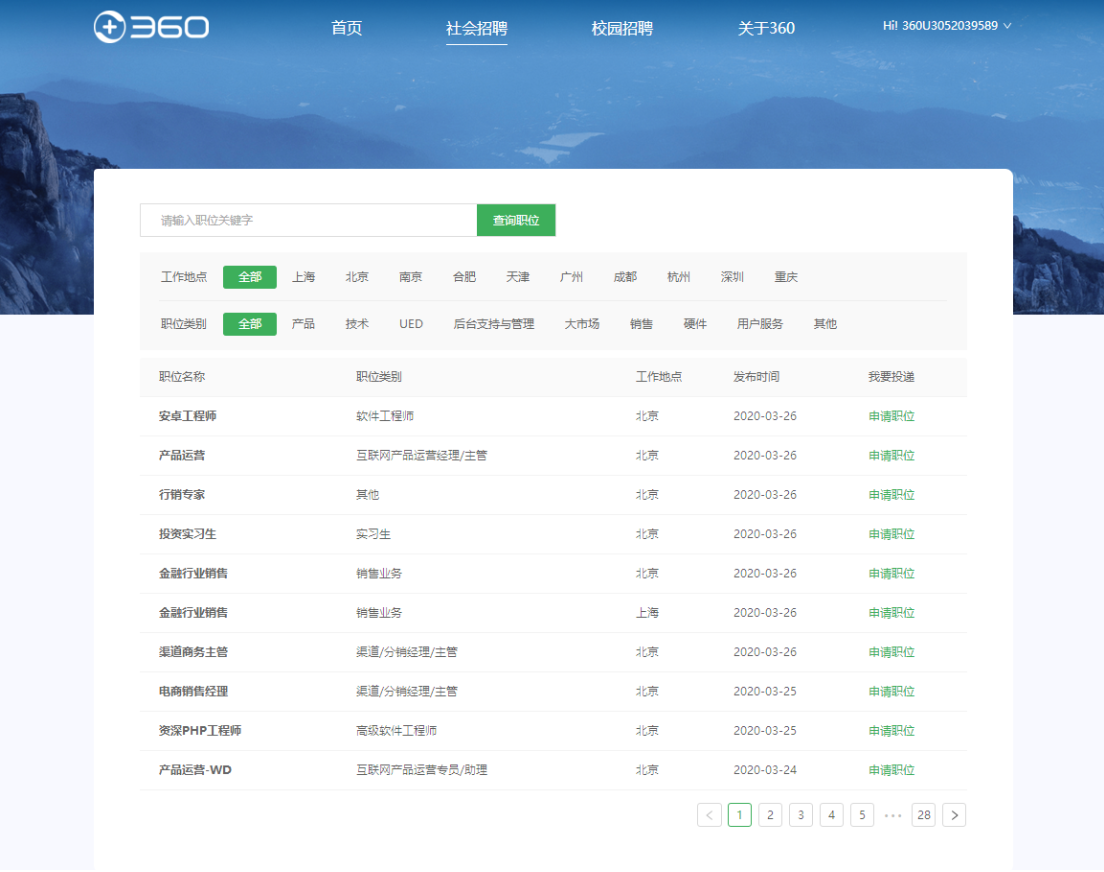
Task: Select 深圳 as work location filter
Action: point(732,277)
